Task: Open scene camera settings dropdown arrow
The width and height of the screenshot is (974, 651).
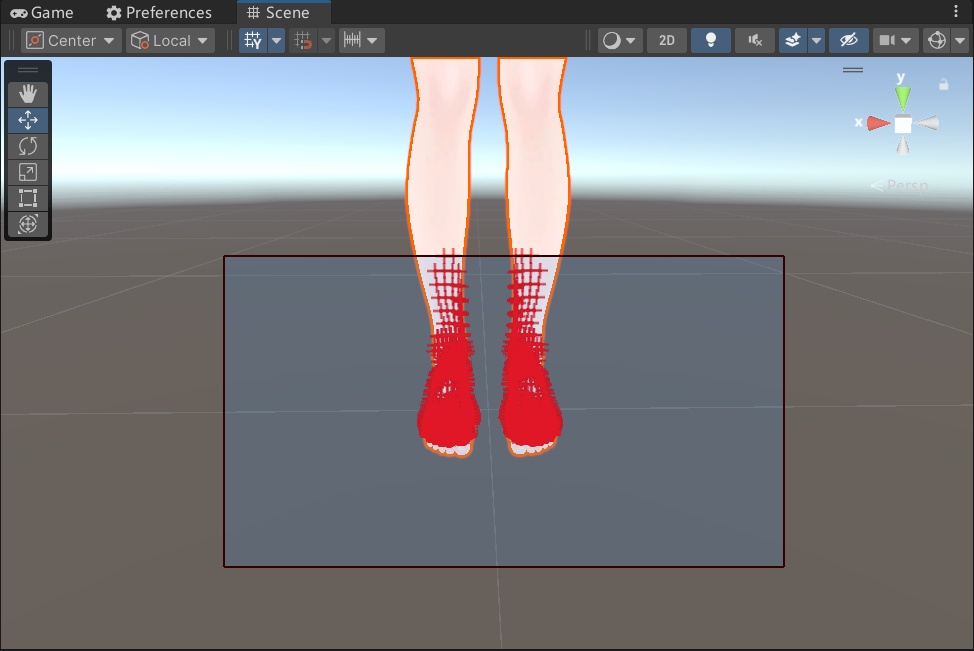Action: pyautogui.click(x=906, y=40)
